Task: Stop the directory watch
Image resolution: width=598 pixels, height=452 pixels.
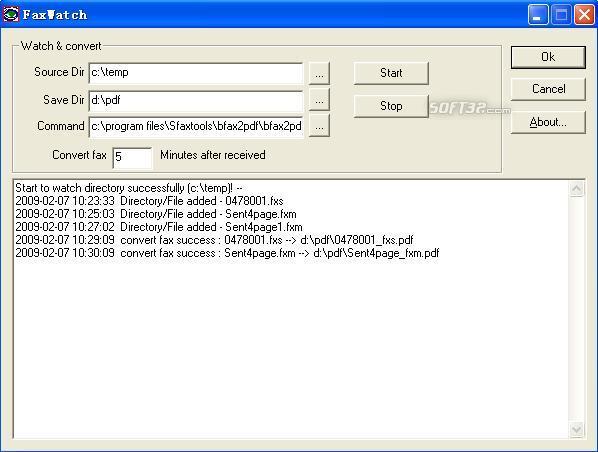Action: pyautogui.click(x=391, y=106)
